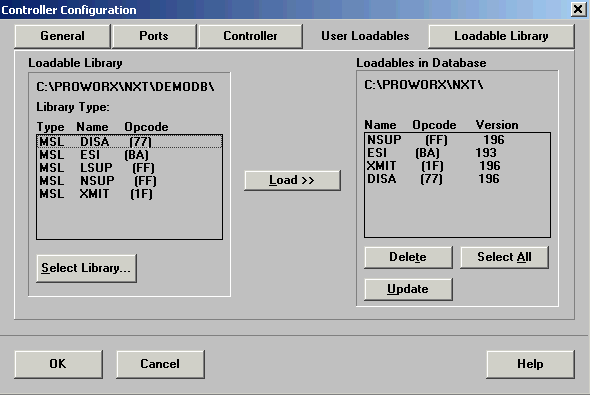Screen dimensions: 590x395
Task: Click the Type column header in library list
Action: tap(50, 127)
